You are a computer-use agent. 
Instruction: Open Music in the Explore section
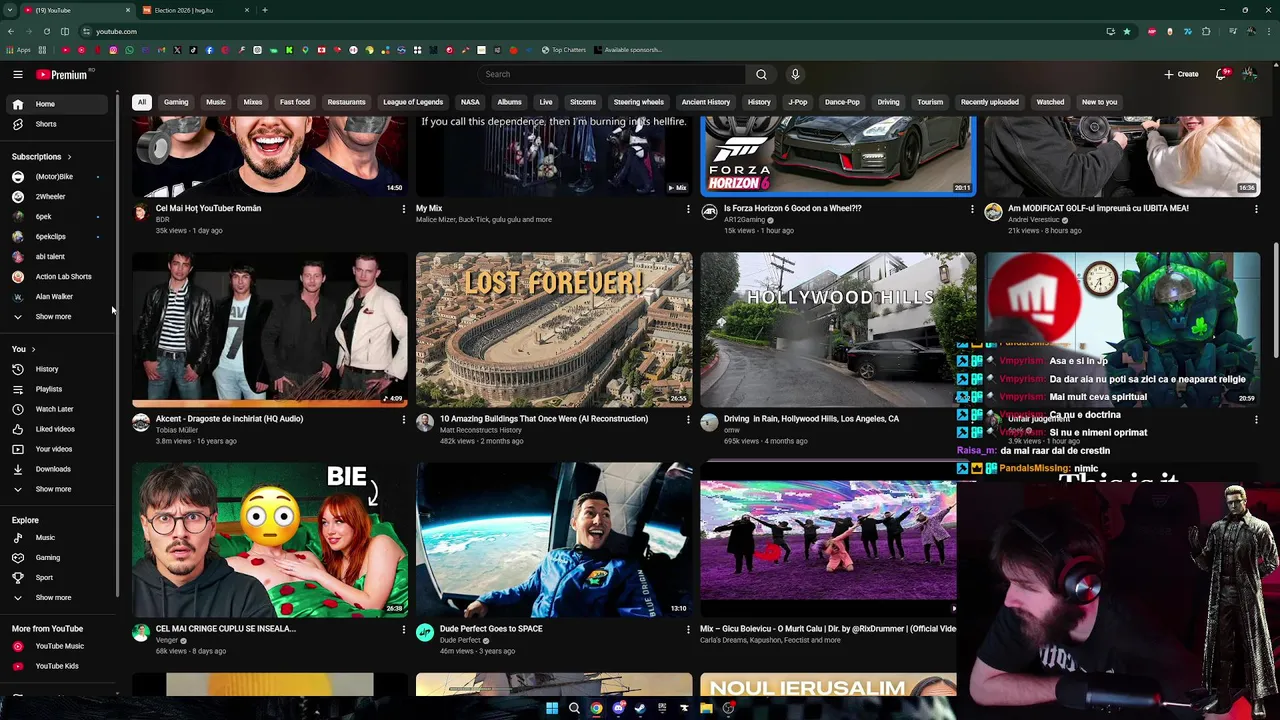click(x=55, y=538)
